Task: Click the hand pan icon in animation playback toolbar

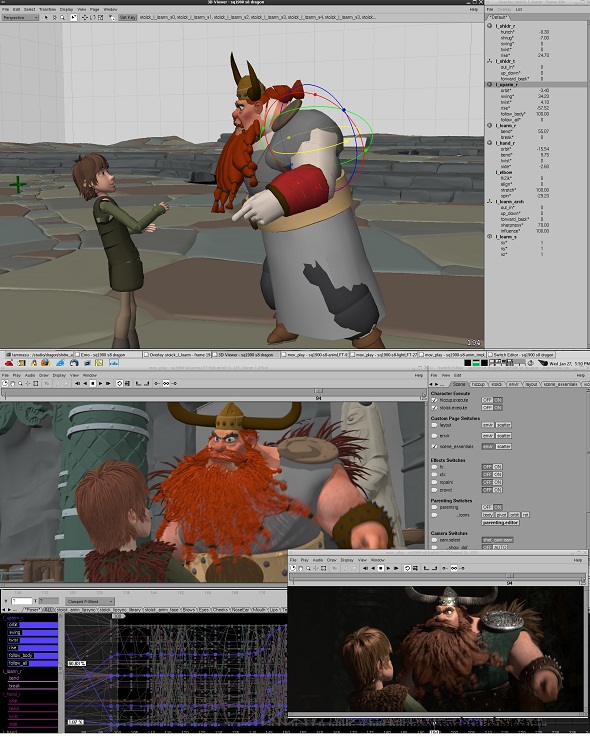Action: click(x=13, y=384)
